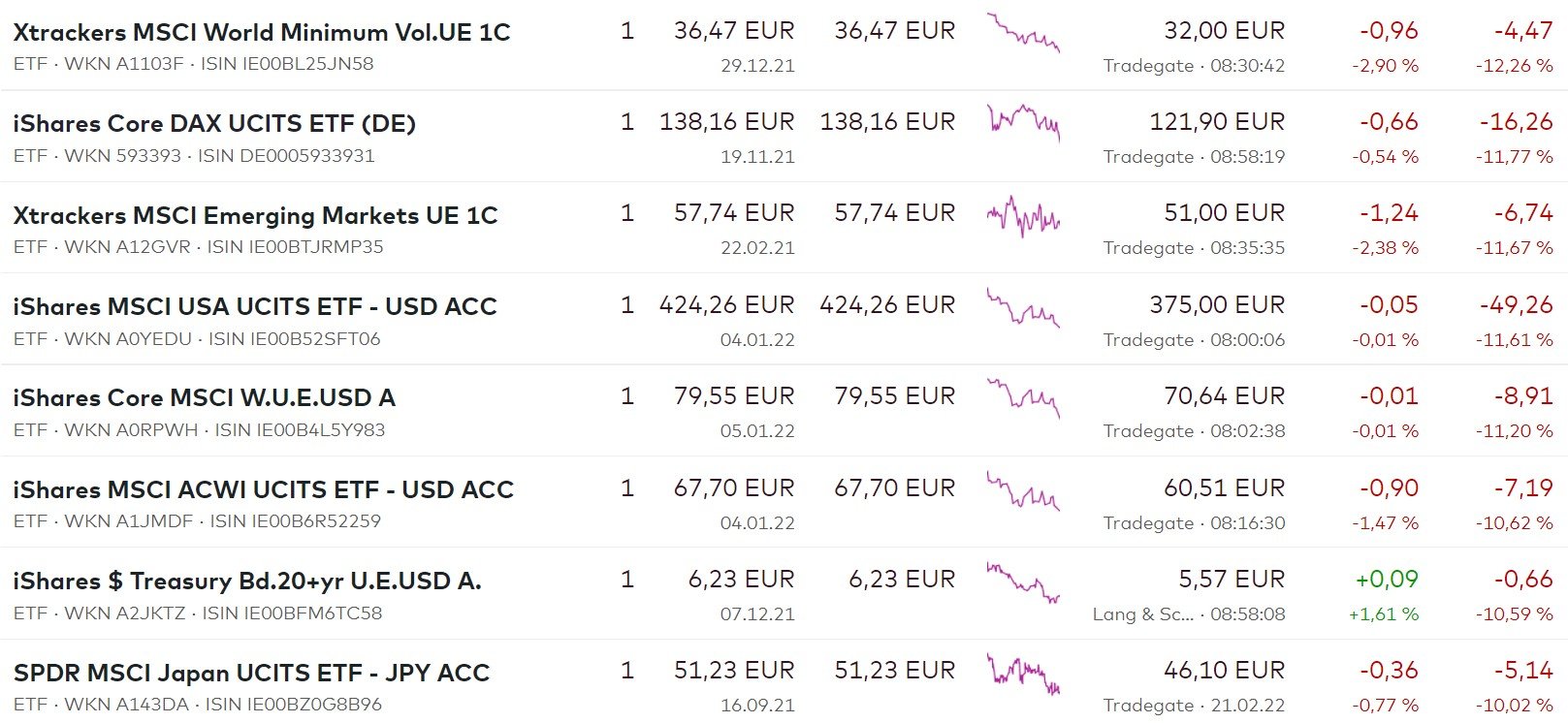Open the SPDR MSCI Japan sparkline chart
The image size is (1568, 723).
(1023, 674)
